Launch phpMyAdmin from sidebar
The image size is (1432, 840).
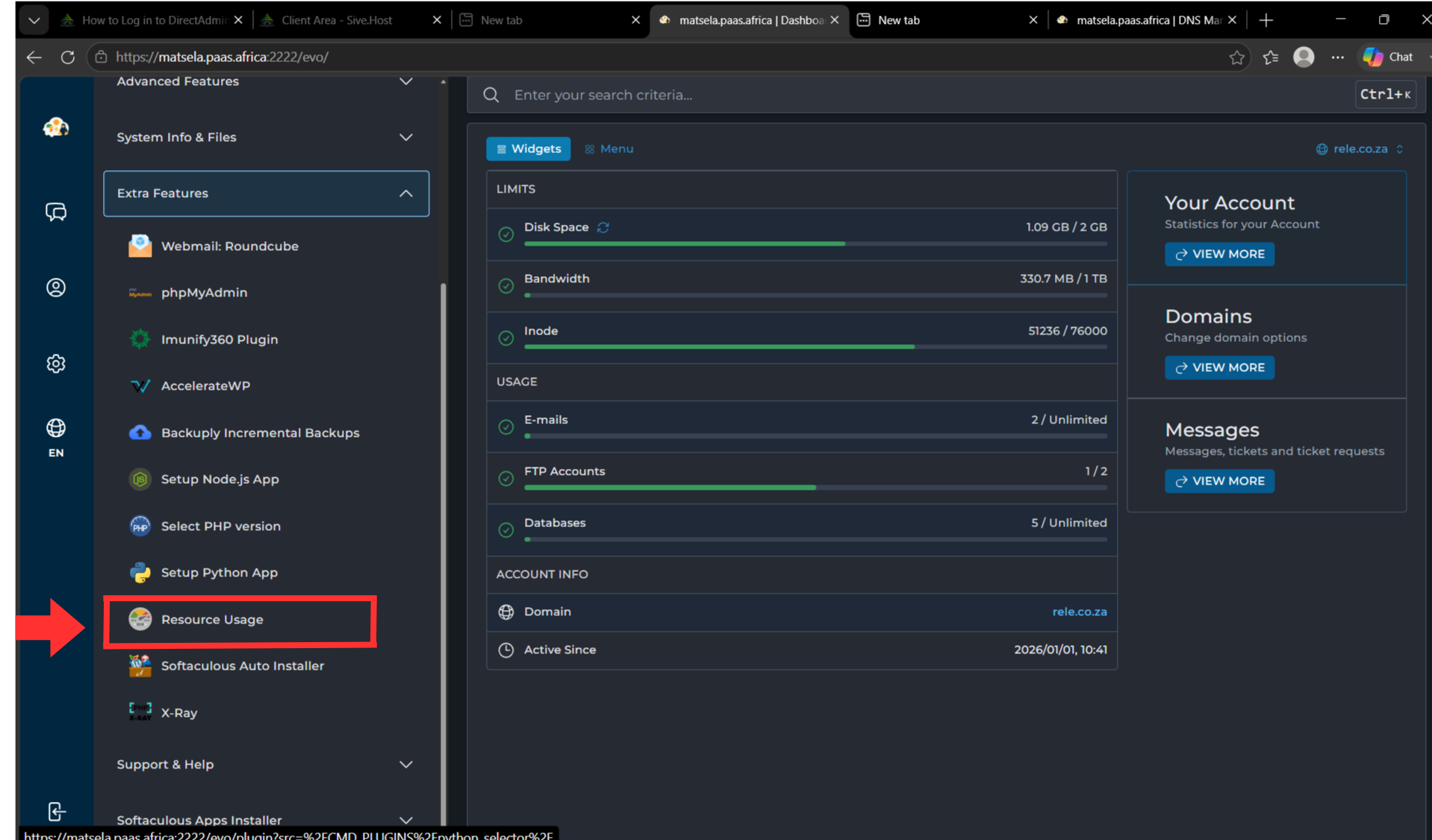pos(204,293)
